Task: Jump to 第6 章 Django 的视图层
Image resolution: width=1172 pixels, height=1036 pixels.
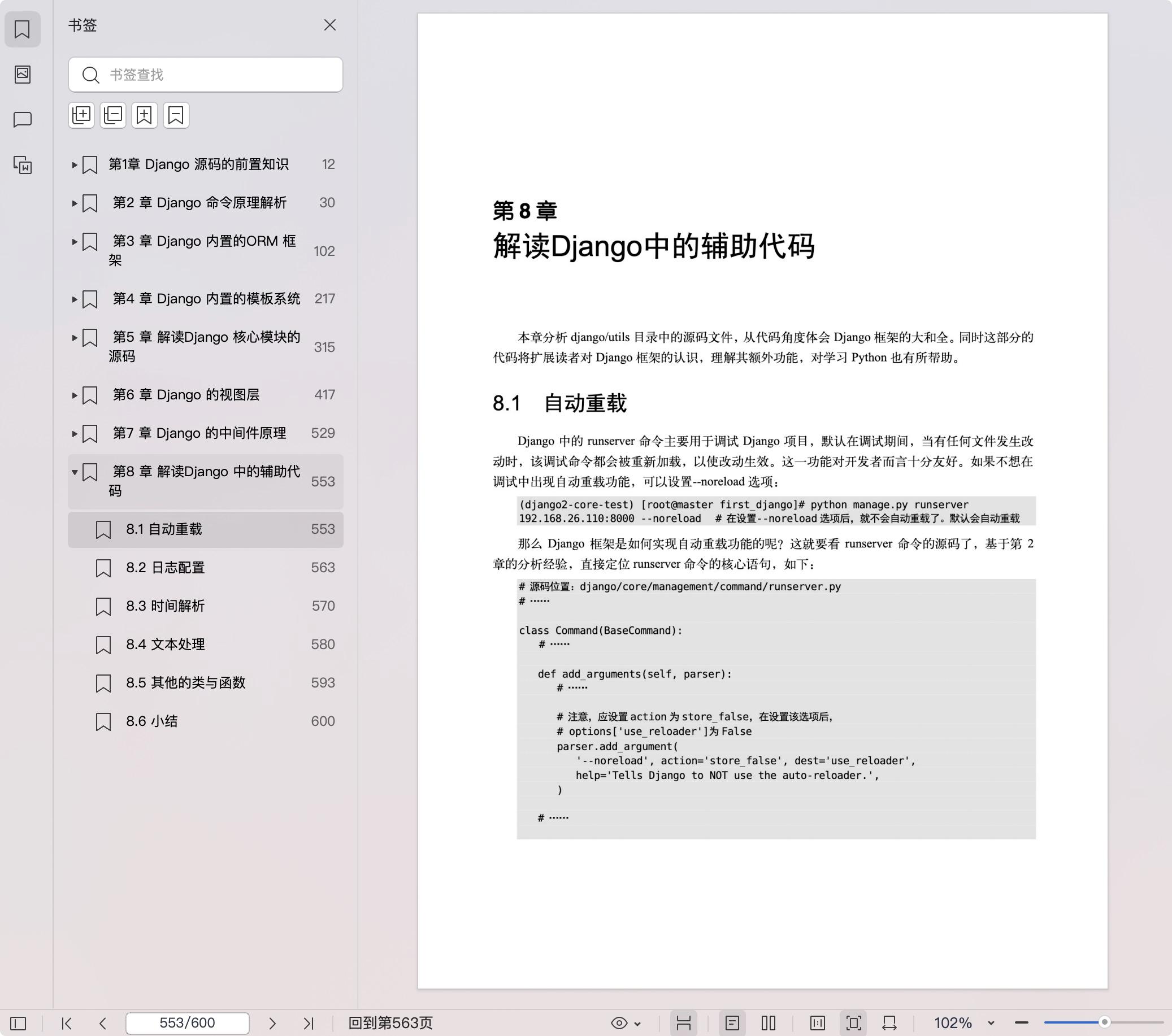Action: [205, 394]
